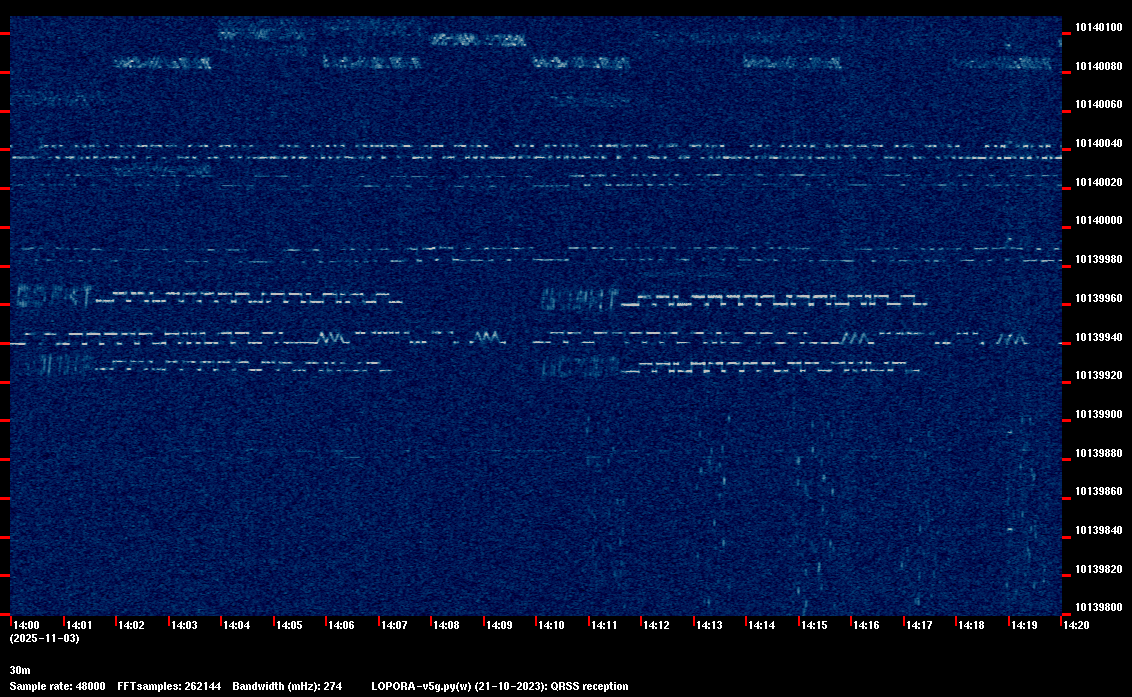
Task: Click the 14:01 time axis label
Action: coord(79,625)
